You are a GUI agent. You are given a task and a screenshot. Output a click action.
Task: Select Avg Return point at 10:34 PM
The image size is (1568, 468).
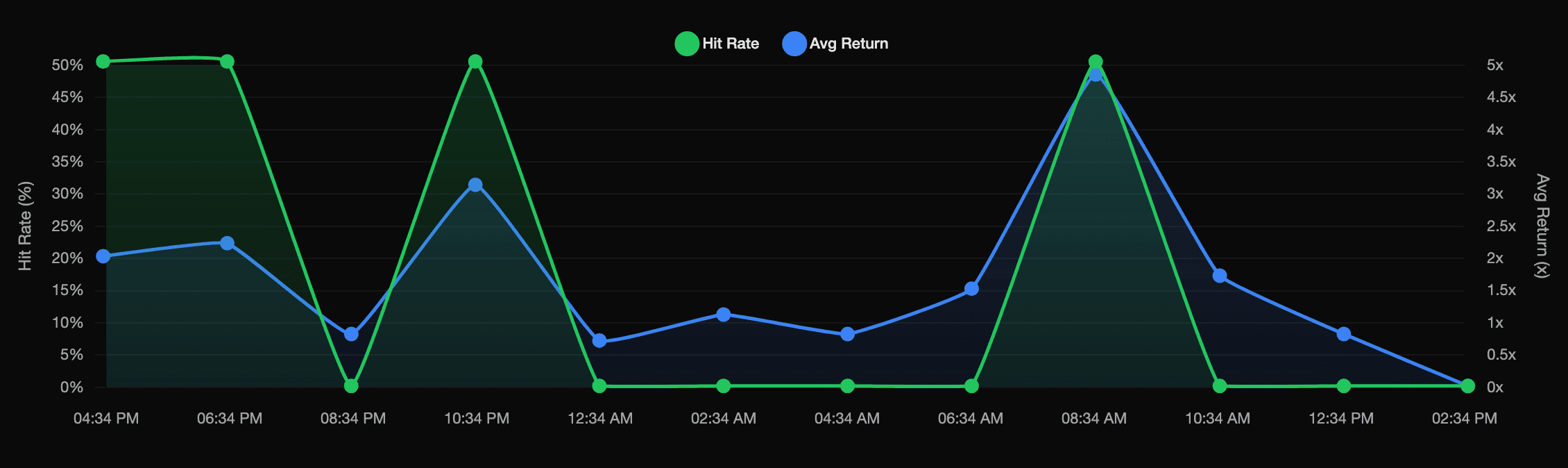(x=475, y=185)
